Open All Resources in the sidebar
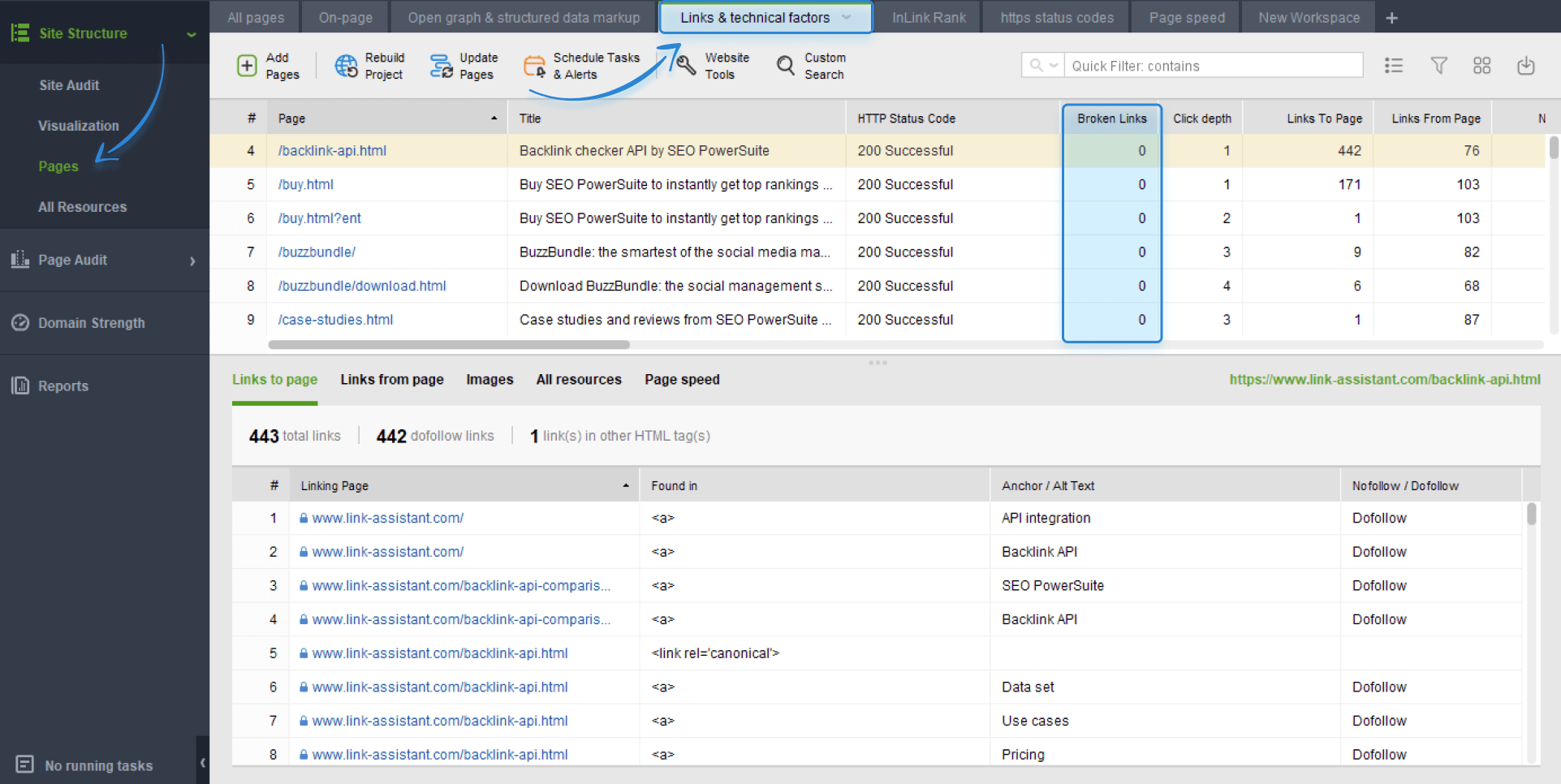This screenshot has width=1561, height=784. click(82, 207)
